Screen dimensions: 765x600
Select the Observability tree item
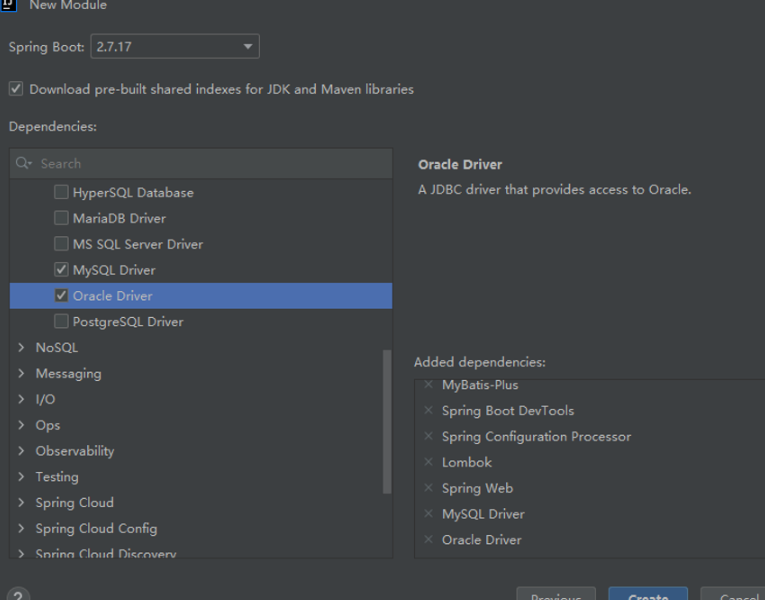[x=75, y=451]
